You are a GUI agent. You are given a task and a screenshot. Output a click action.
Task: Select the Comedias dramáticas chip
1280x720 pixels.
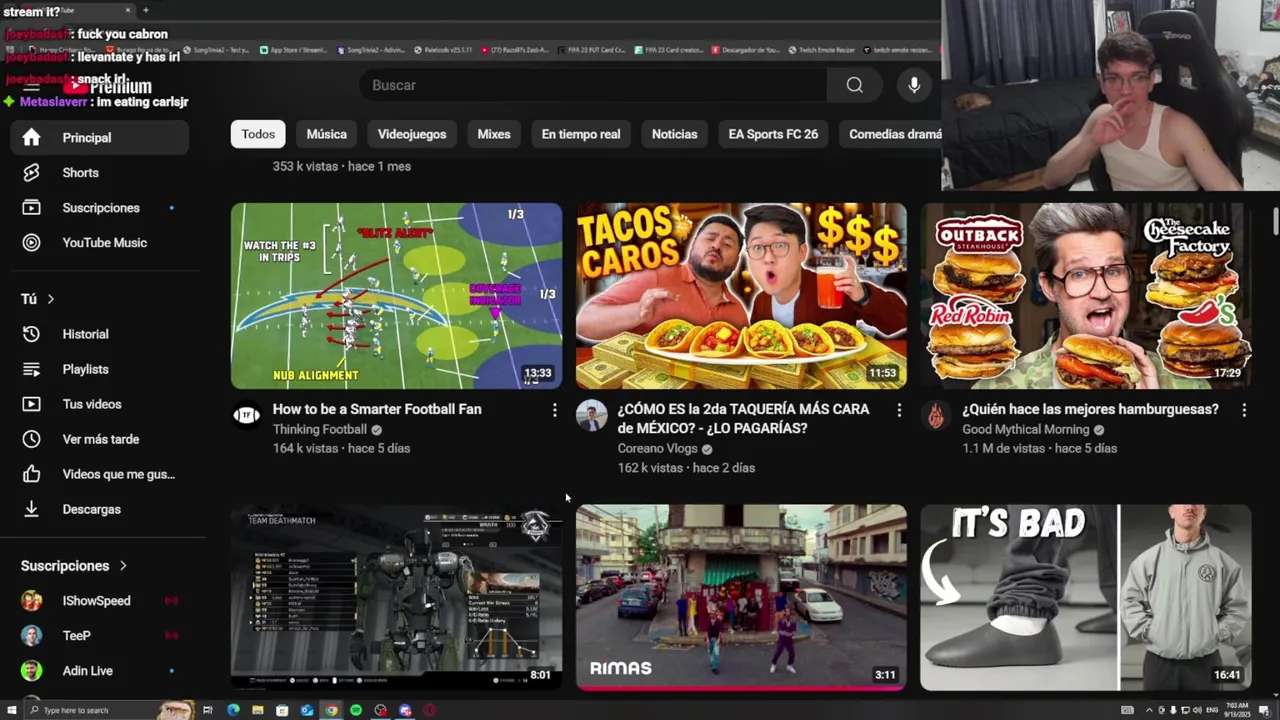tap(890, 134)
